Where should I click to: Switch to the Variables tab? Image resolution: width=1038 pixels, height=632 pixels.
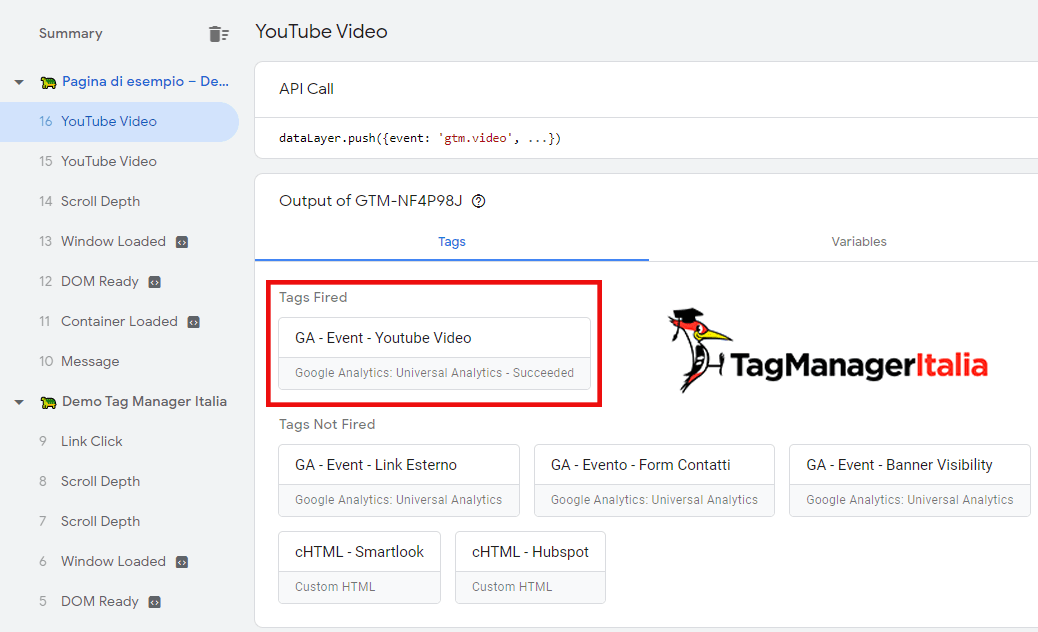coord(859,242)
